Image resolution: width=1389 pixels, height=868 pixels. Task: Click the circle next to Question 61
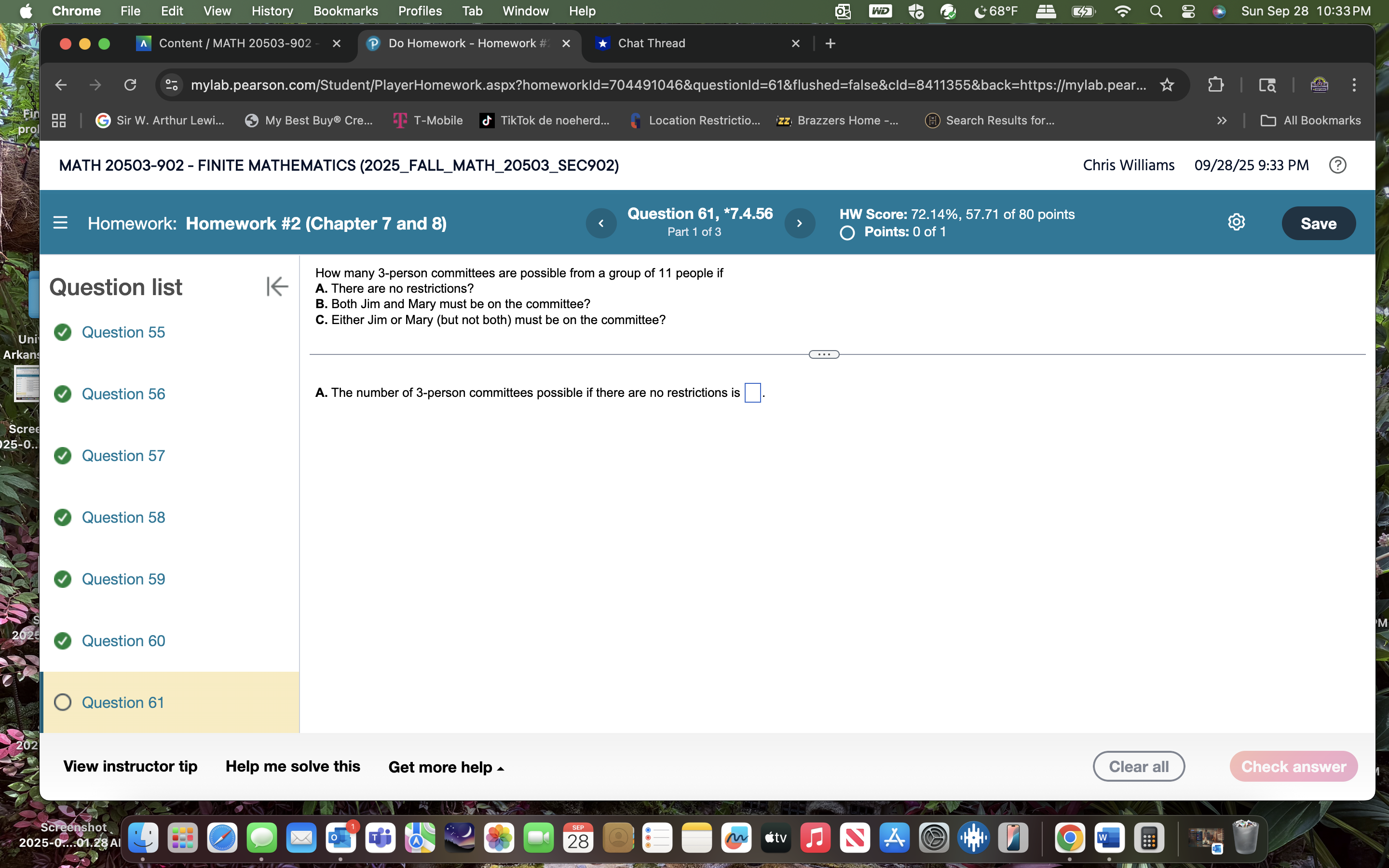point(63,702)
